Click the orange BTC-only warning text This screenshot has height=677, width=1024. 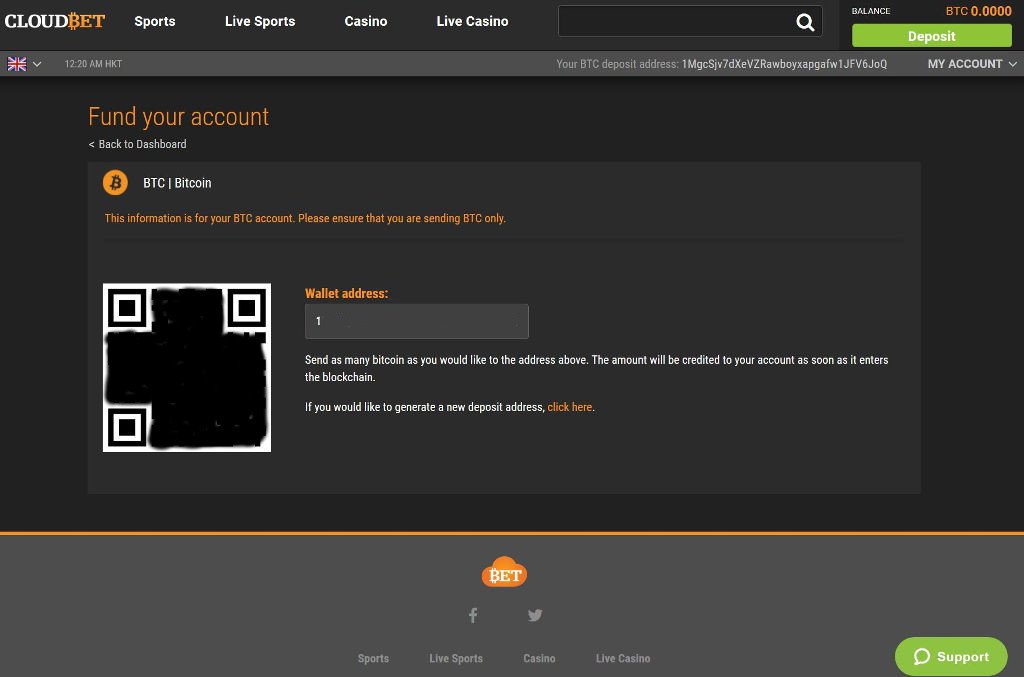pyautogui.click(x=305, y=219)
